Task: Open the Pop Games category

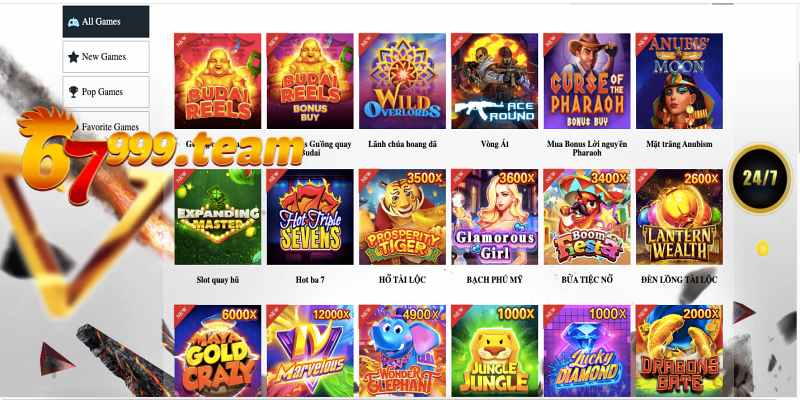Action: (106, 92)
